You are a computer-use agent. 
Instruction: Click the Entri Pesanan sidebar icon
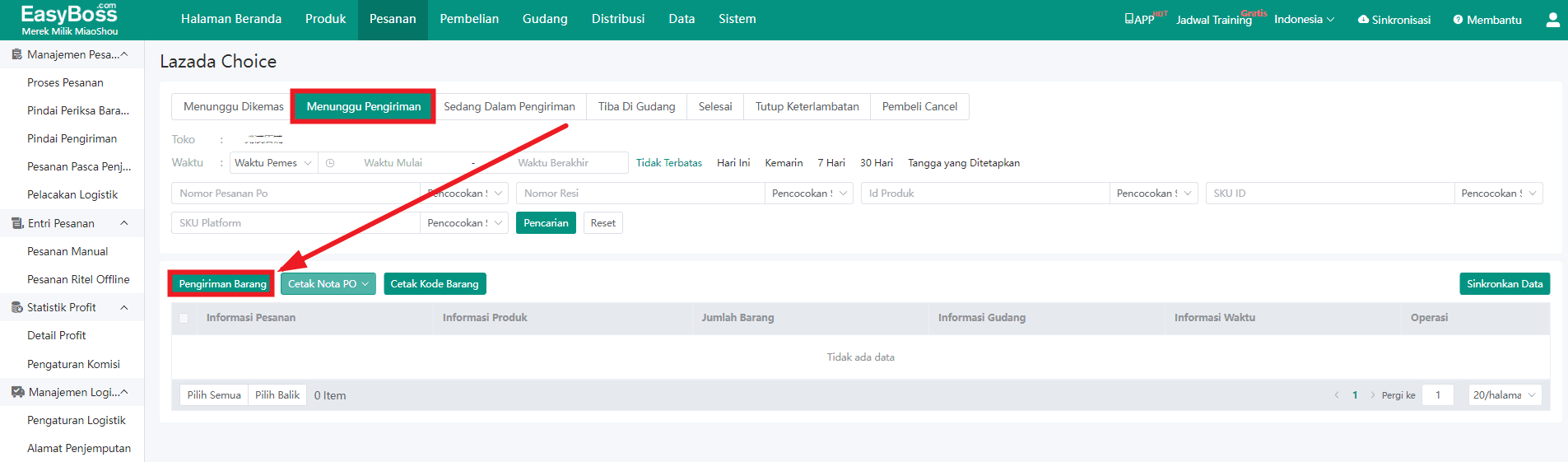click(x=16, y=223)
